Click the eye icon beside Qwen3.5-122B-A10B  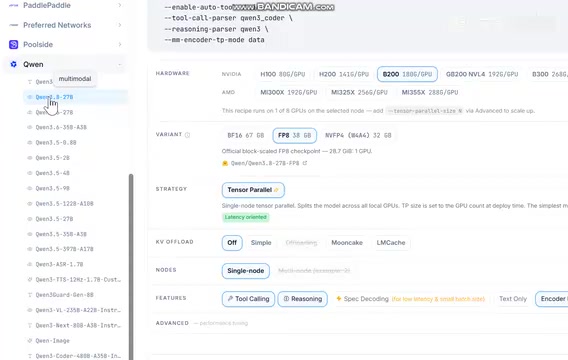(30, 204)
